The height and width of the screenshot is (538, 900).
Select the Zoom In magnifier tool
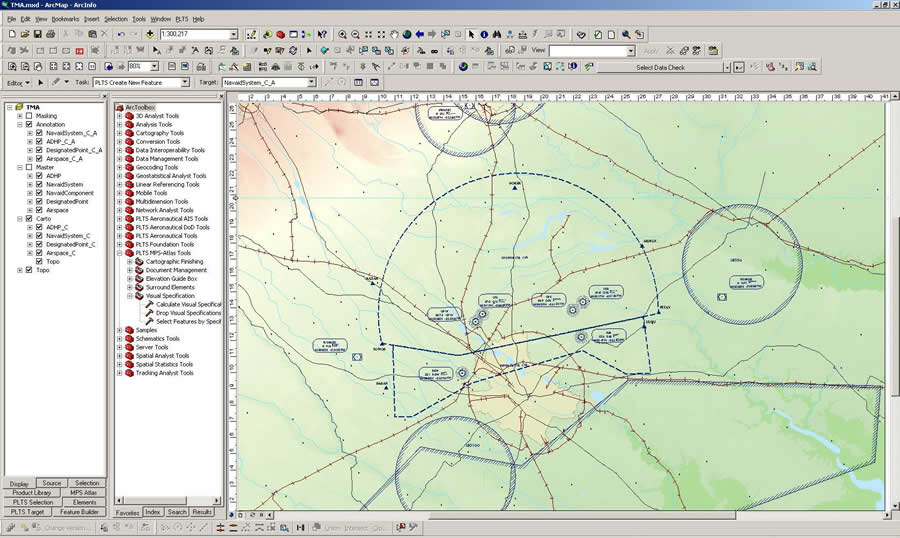point(342,34)
